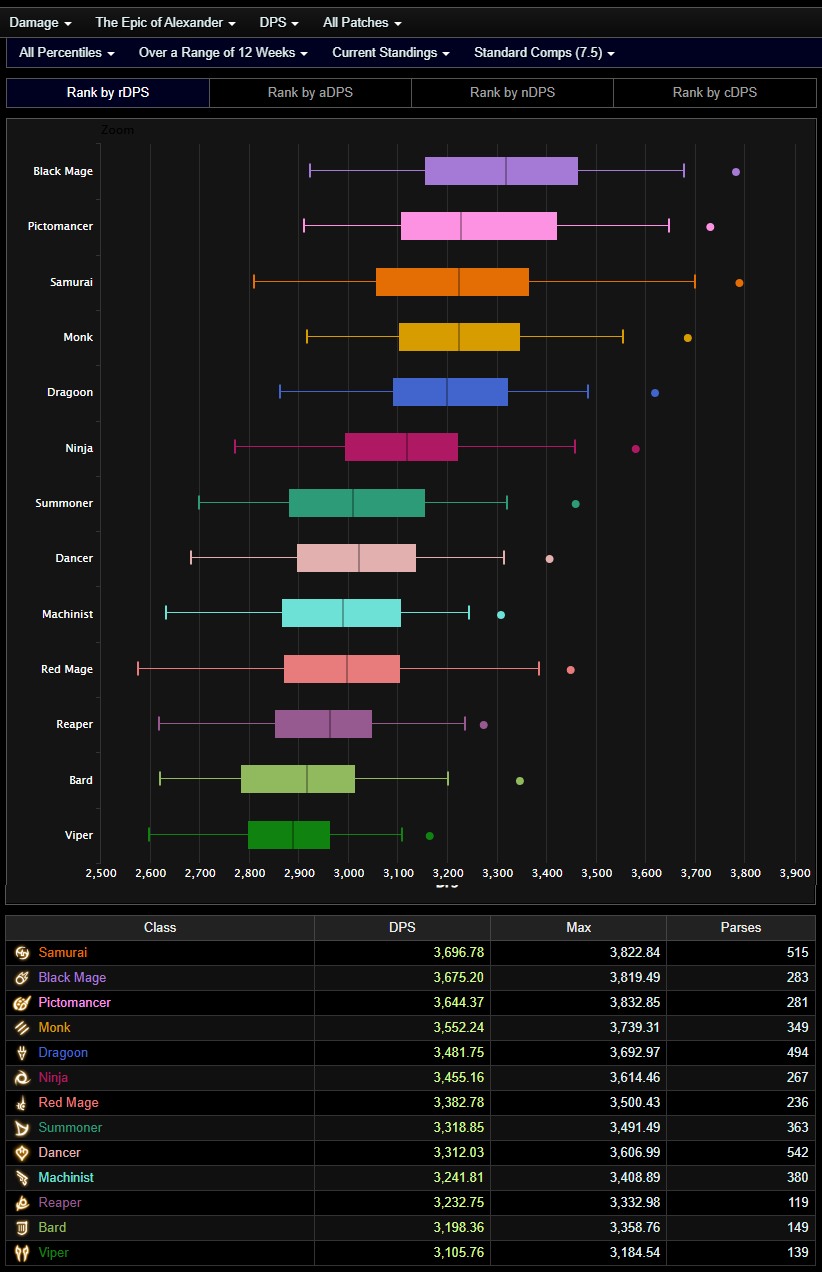Sort table by Parses column header

(x=741, y=928)
